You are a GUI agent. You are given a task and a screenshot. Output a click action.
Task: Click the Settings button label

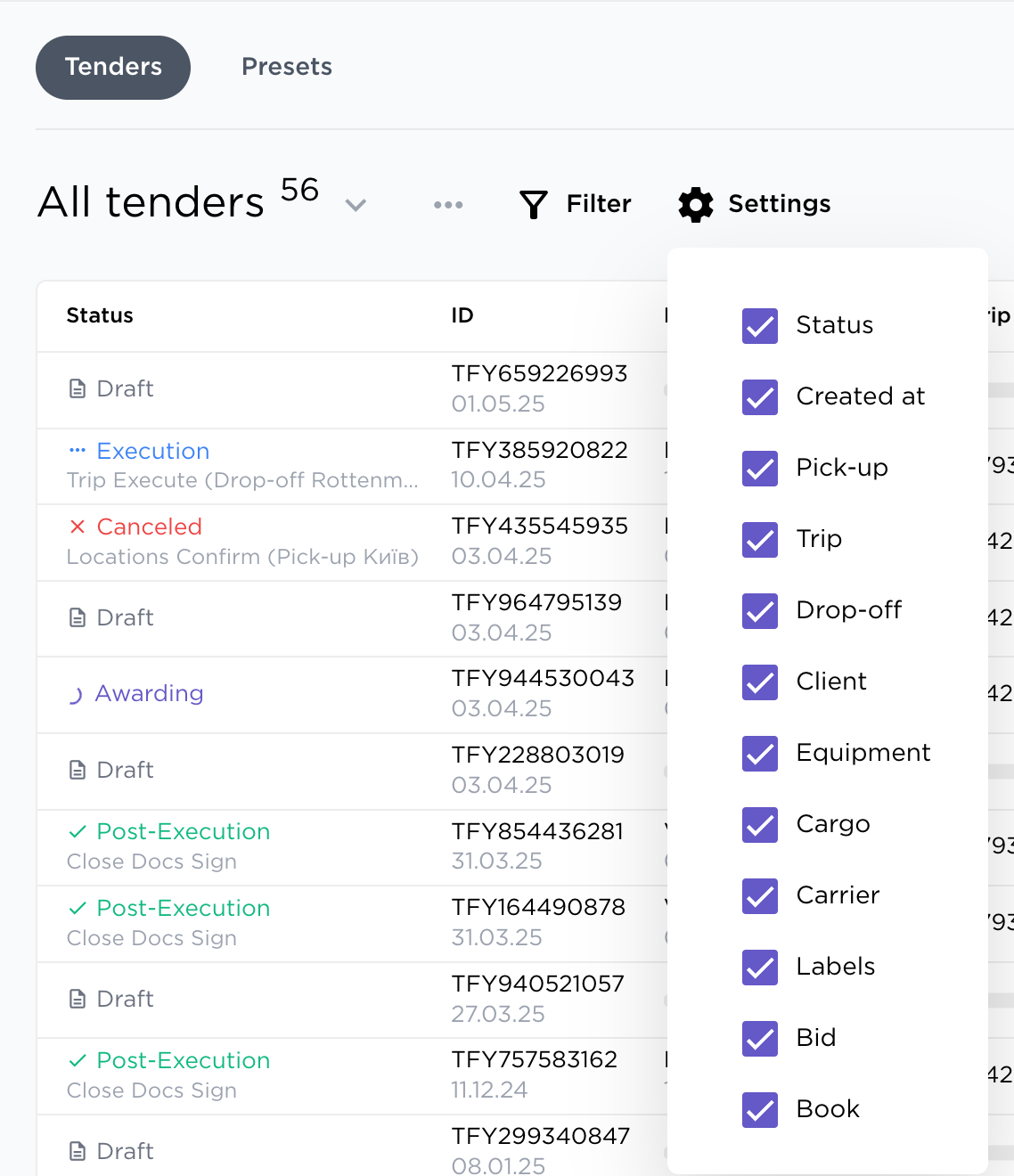pos(780,204)
